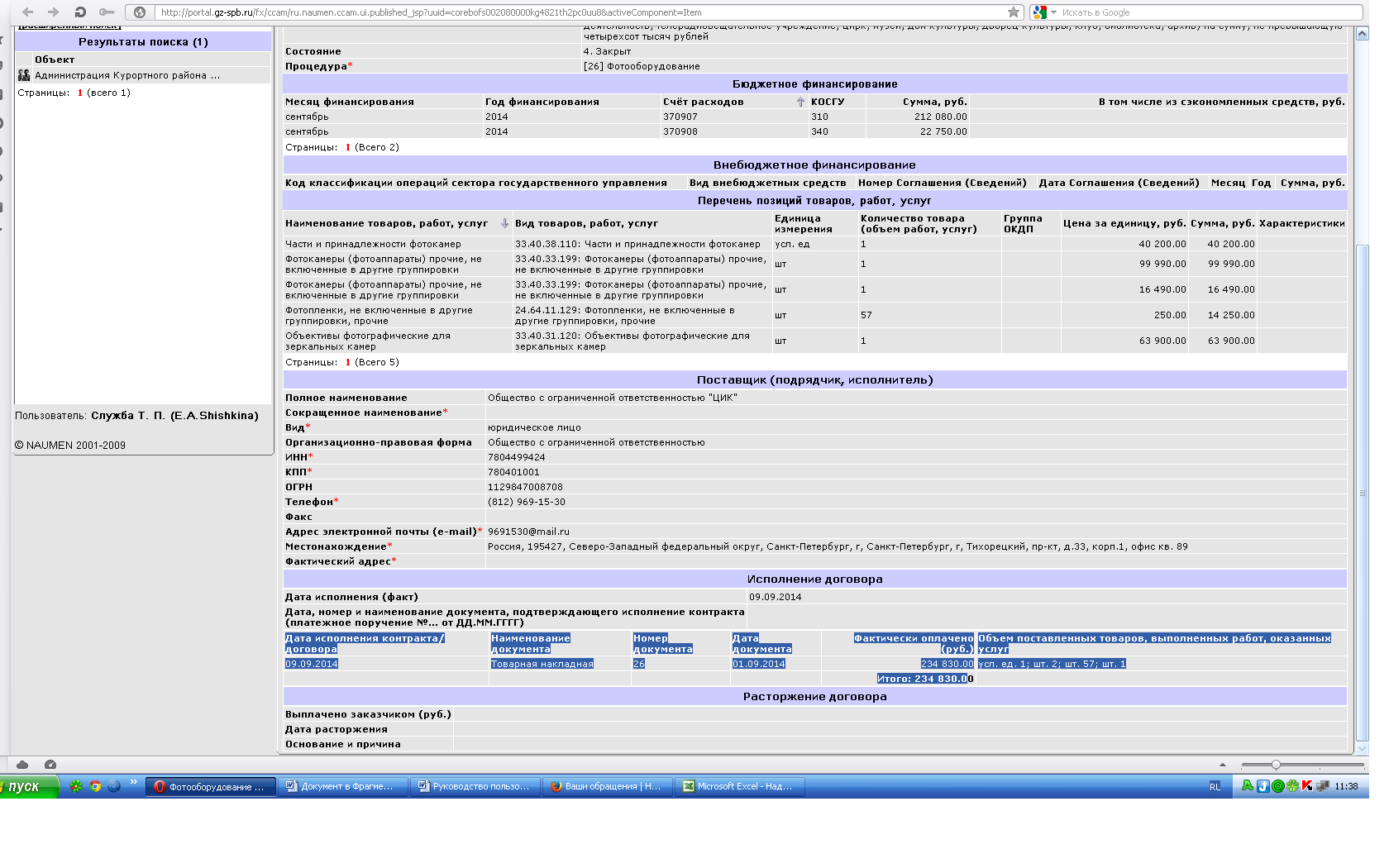Click the organization icon beside Администрация Курортного района
Screen dimensions: 1389x868
(x=24, y=75)
